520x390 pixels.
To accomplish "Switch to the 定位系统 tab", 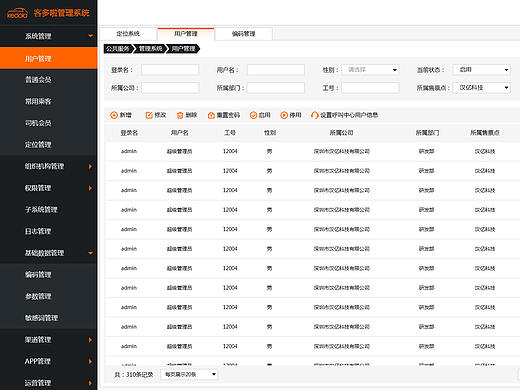I will pyautogui.click(x=128, y=34).
